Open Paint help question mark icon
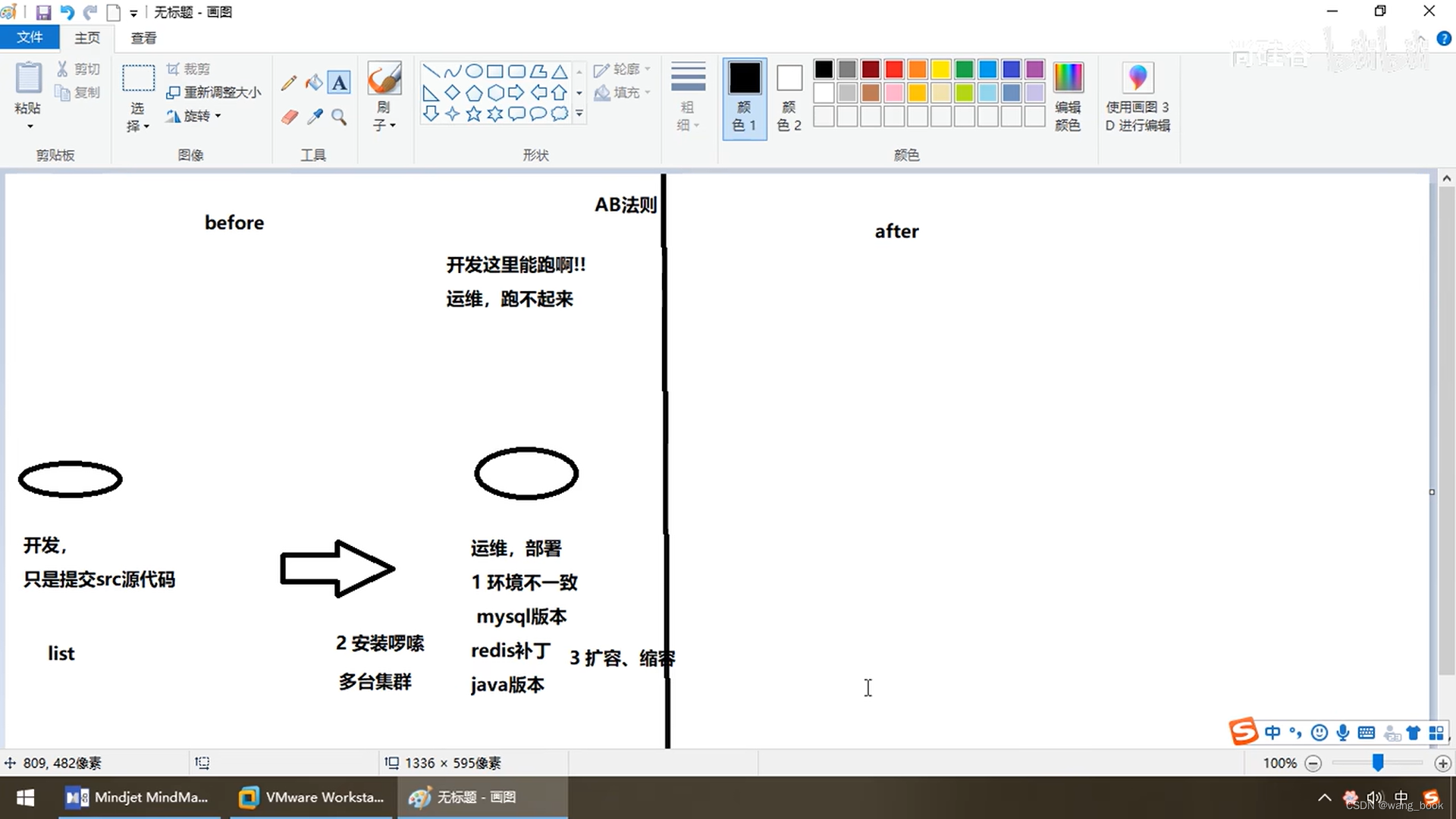Viewport: 1456px width, 819px height. [1444, 38]
